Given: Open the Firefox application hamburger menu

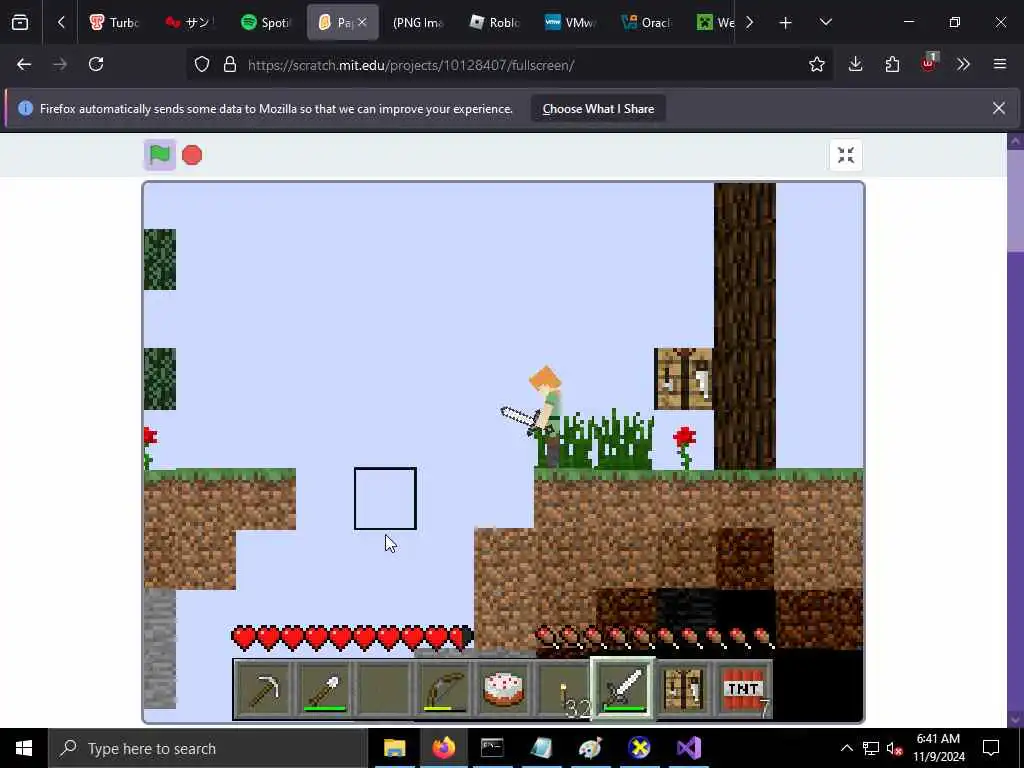Looking at the screenshot, I should 1000,64.
